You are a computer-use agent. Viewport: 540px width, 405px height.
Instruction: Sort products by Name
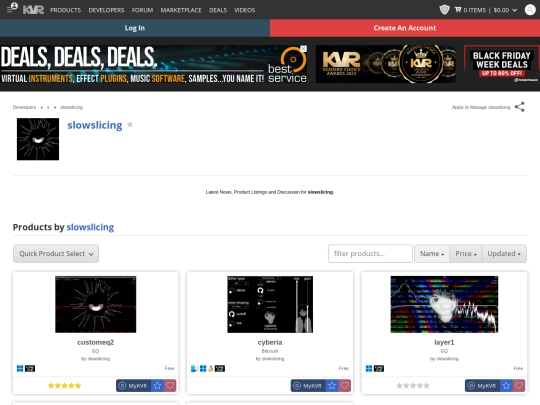(432, 254)
